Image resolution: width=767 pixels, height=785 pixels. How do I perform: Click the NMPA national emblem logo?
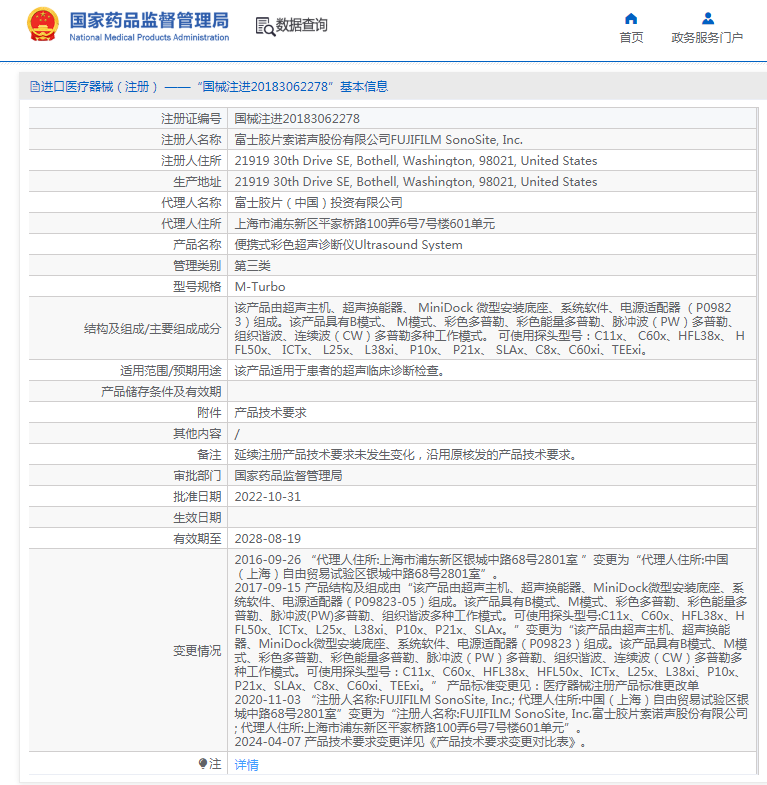(x=43, y=24)
